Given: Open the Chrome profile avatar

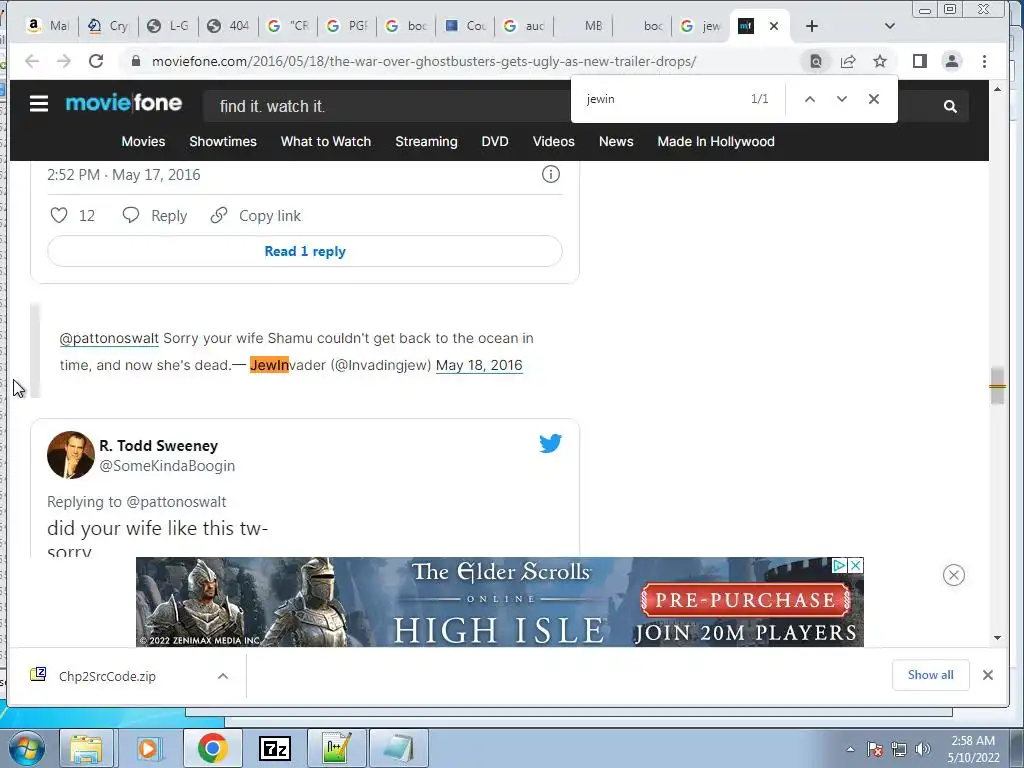Looking at the screenshot, I should point(952,61).
